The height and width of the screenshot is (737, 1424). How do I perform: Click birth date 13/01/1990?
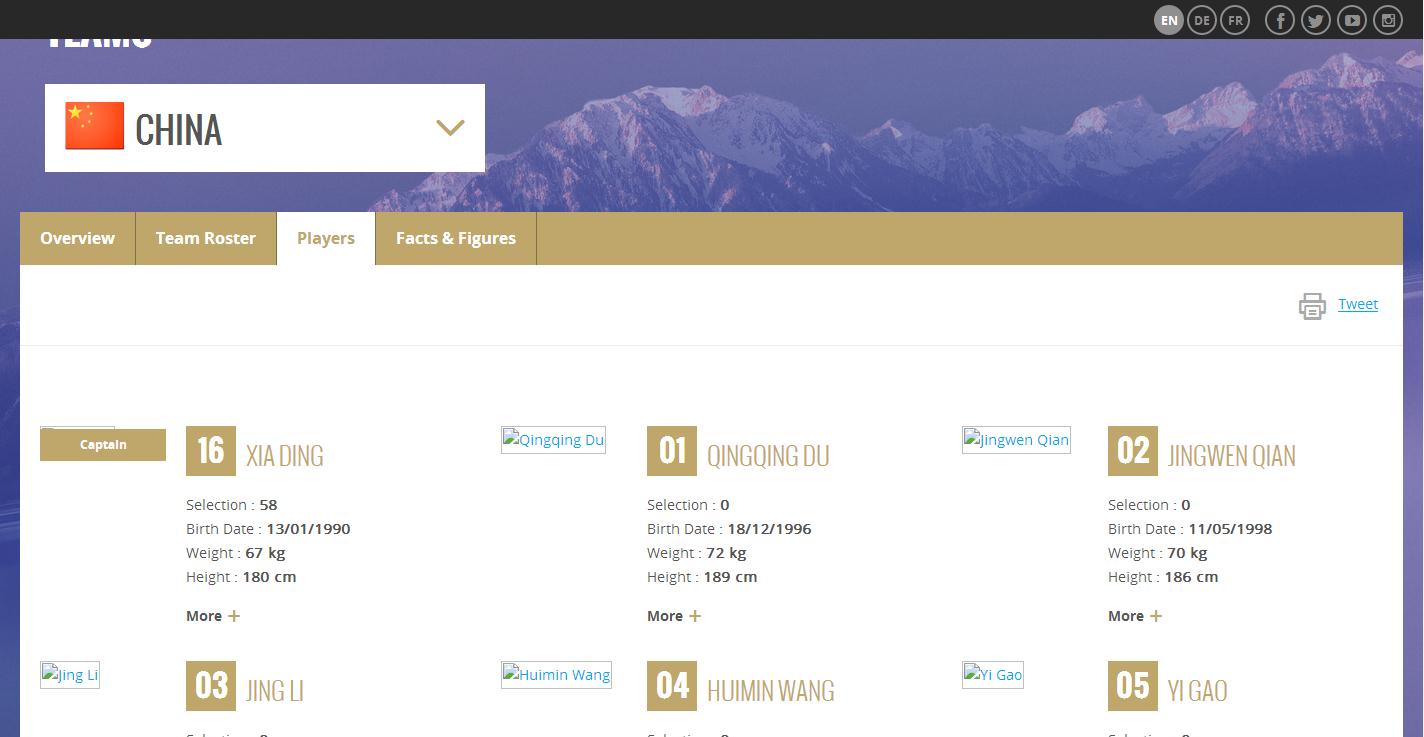tap(308, 529)
